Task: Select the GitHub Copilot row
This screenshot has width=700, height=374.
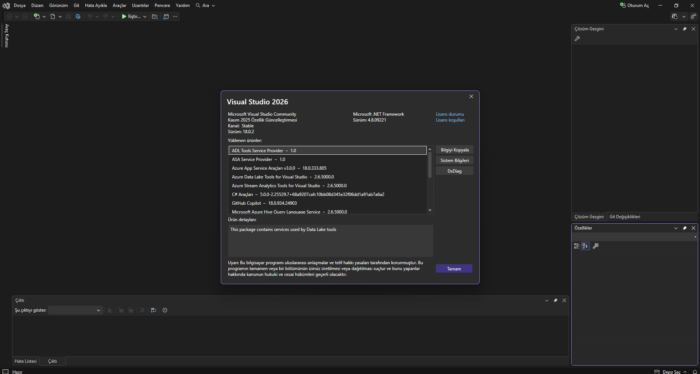Action: 328,203
